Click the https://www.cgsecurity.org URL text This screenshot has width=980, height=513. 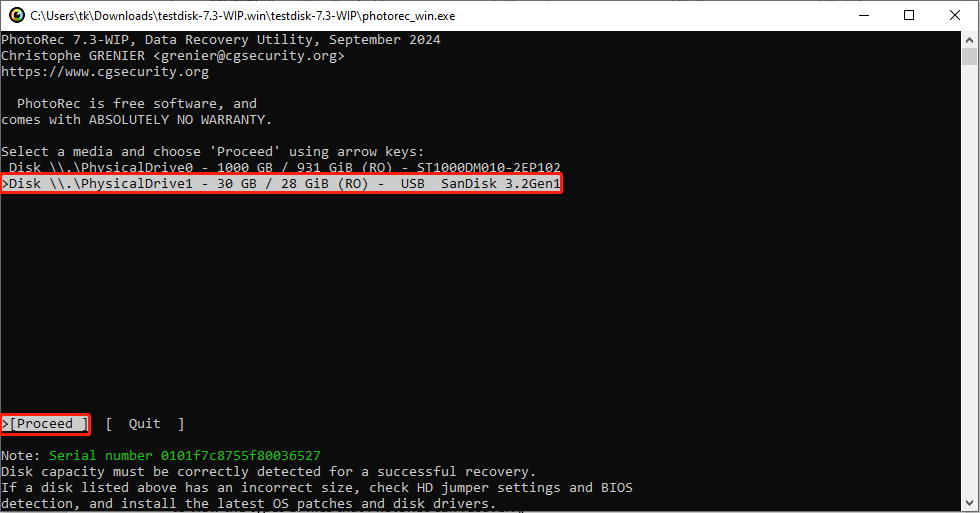click(105, 72)
